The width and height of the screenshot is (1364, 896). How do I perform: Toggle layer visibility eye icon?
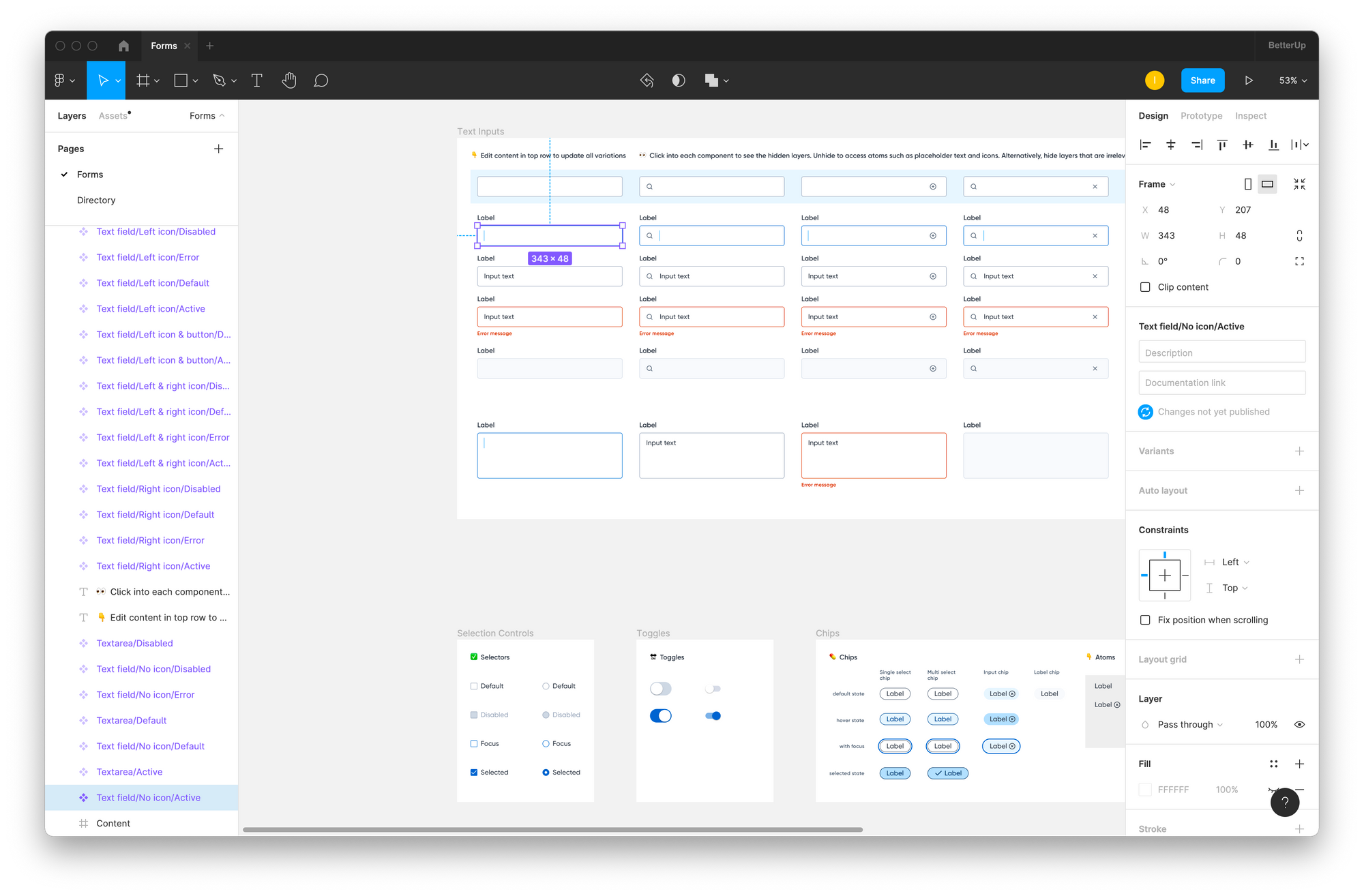click(x=1299, y=724)
